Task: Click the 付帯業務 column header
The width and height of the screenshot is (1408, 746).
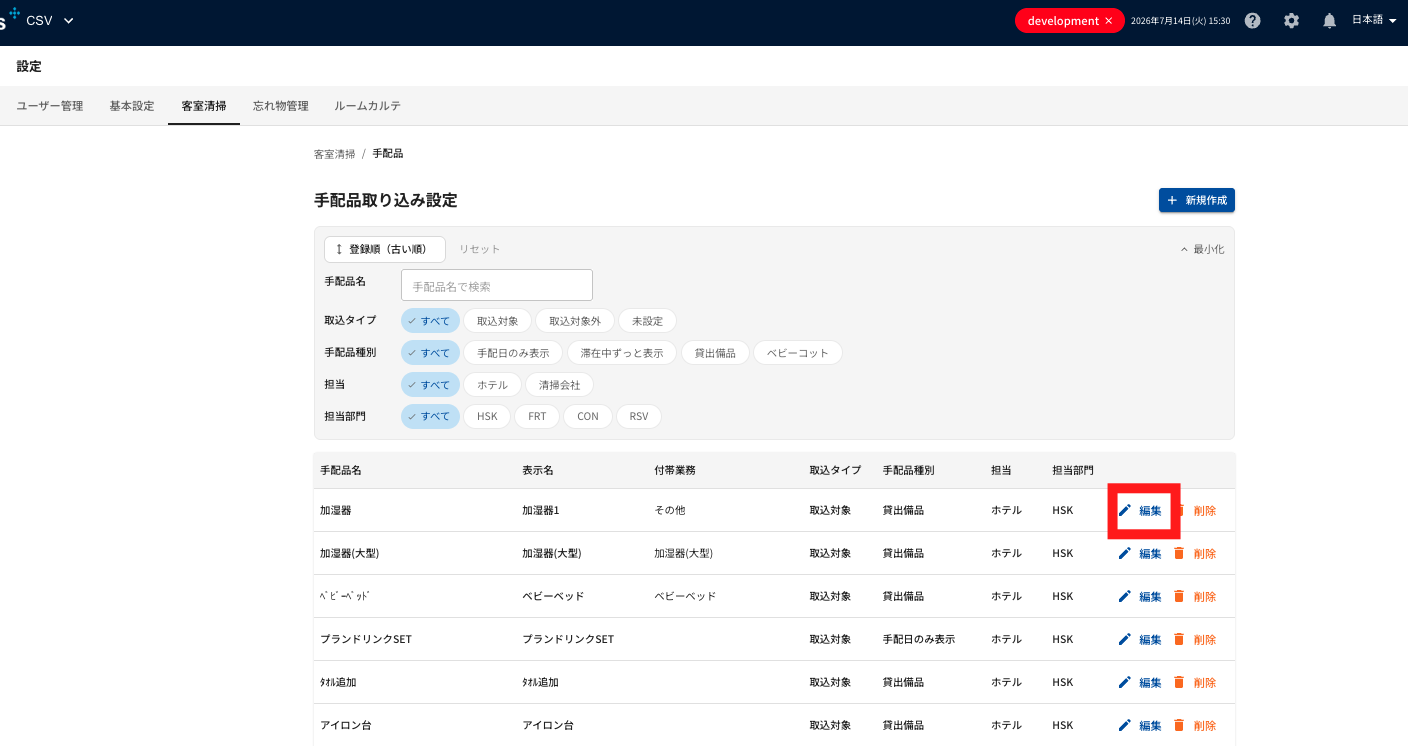Action: pos(675,470)
